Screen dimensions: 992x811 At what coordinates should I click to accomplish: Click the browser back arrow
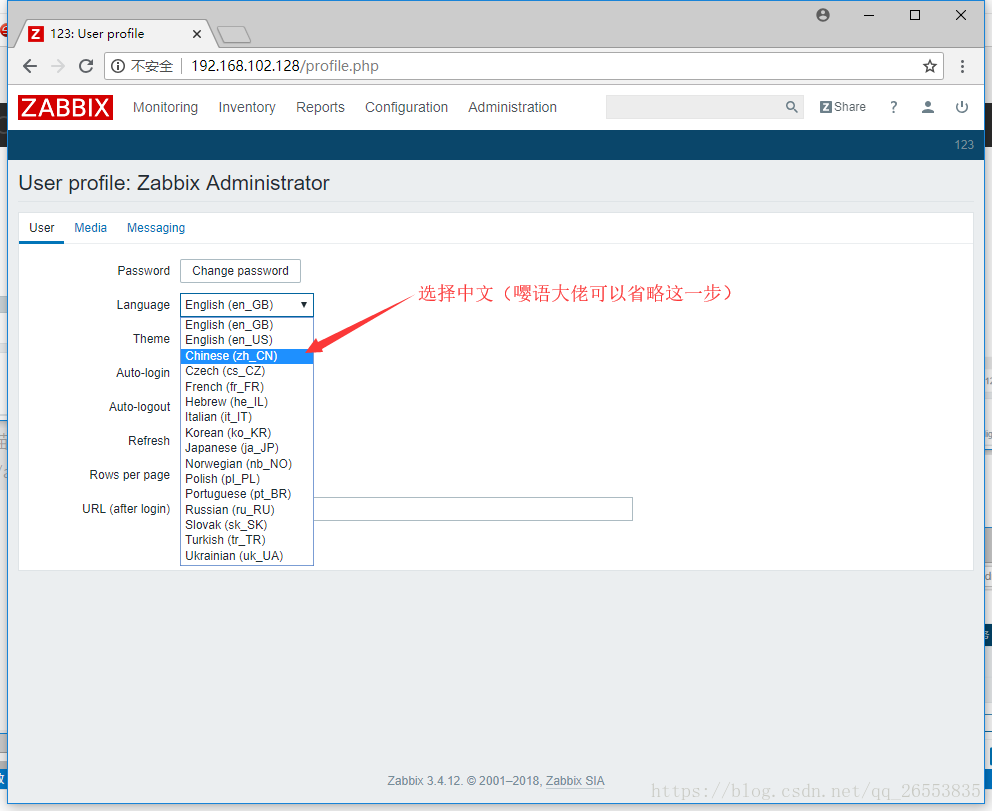(30, 66)
